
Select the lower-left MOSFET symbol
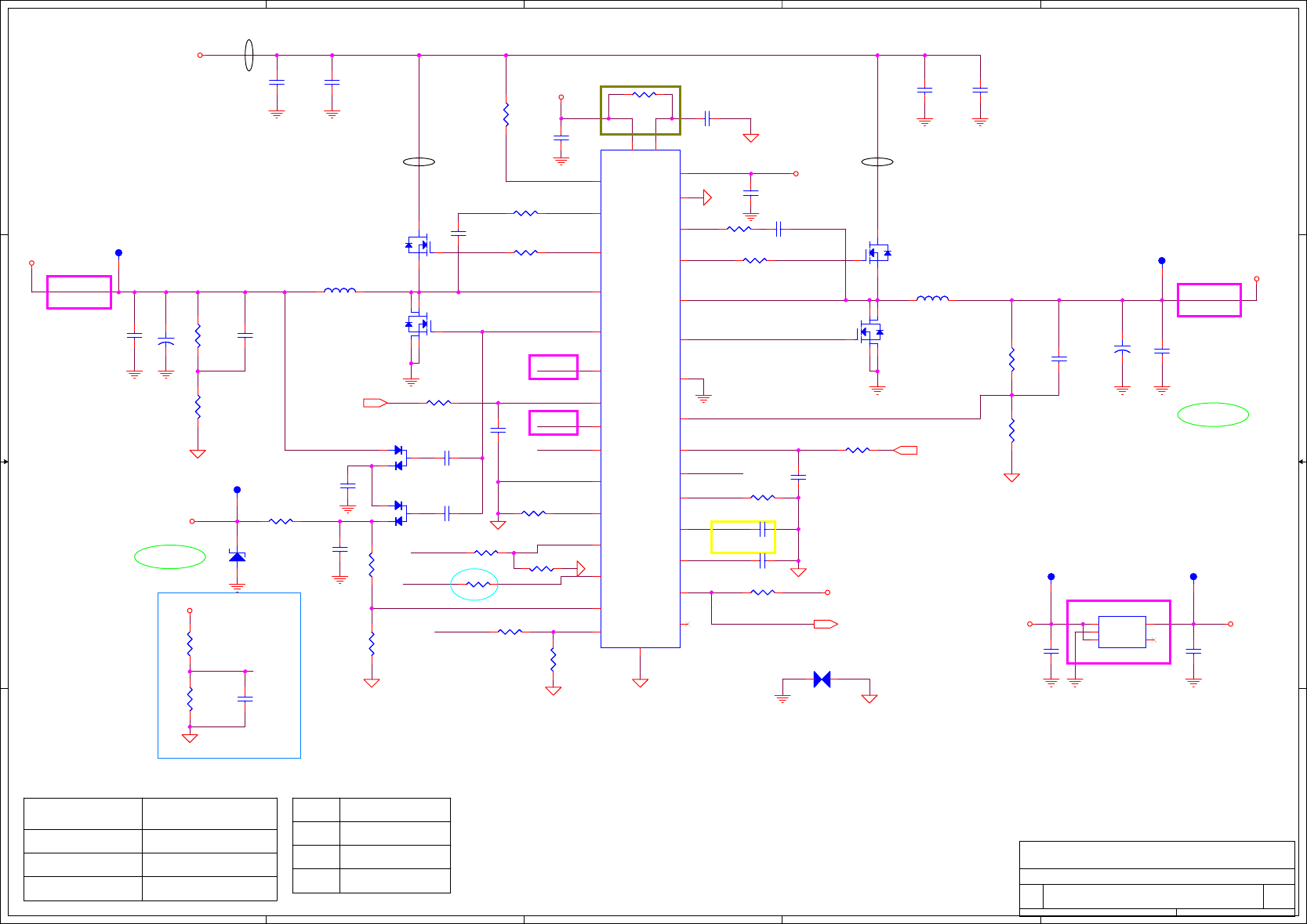point(418,324)
